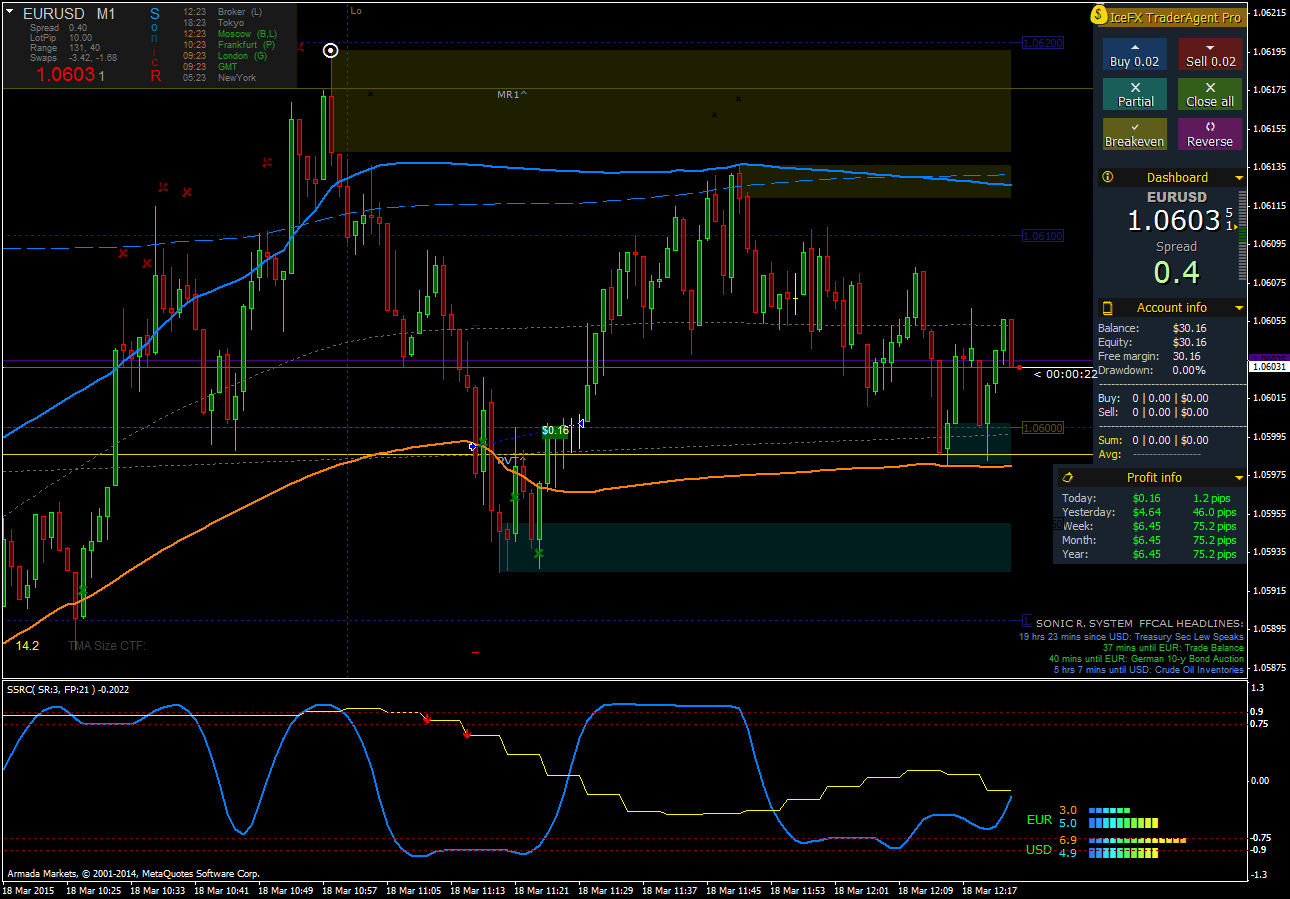Click the candle countdown timer 00:00:22
Screen dimensions: 1290x899
1066,374
